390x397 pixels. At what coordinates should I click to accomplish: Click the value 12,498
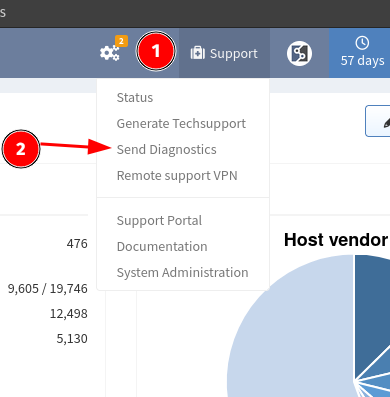coord(69,314)
